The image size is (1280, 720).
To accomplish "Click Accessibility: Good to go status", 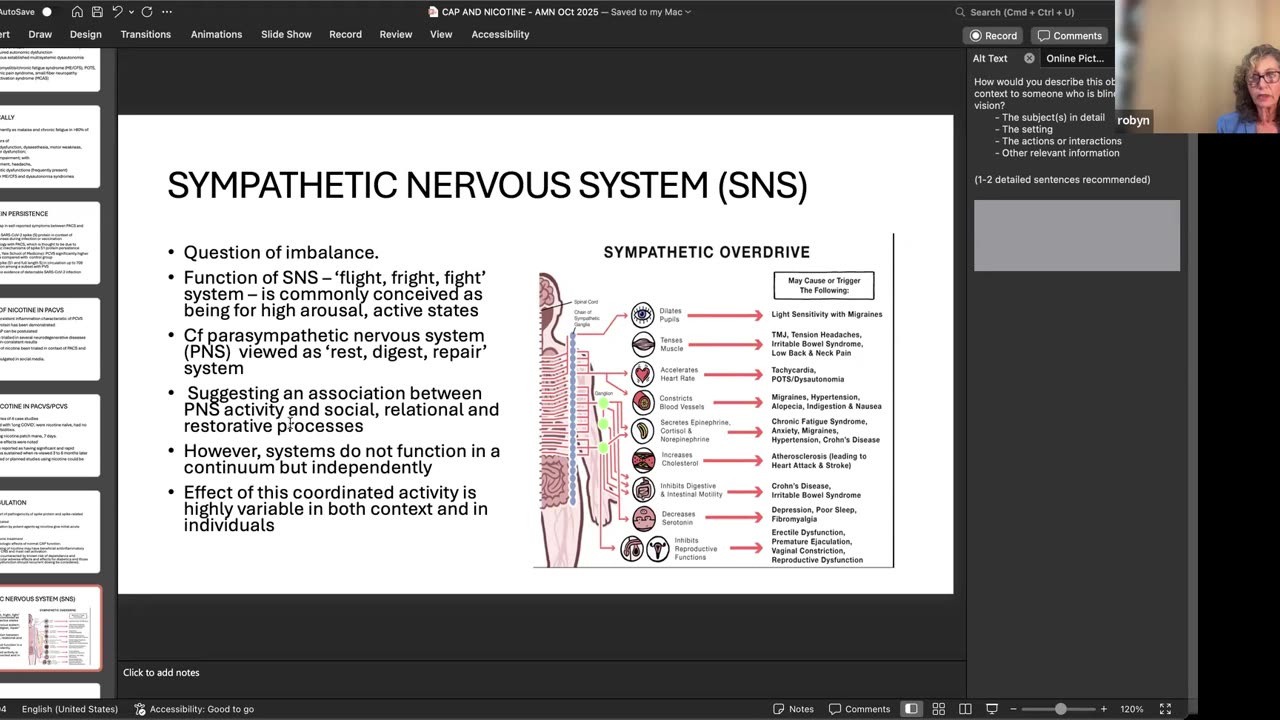I will coord(194,709).
